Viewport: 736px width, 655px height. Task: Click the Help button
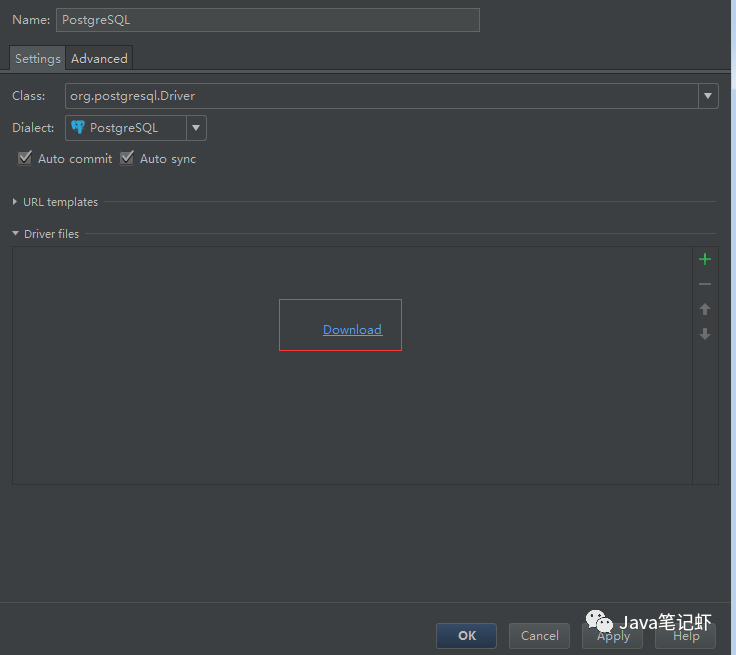click(686, 636)
